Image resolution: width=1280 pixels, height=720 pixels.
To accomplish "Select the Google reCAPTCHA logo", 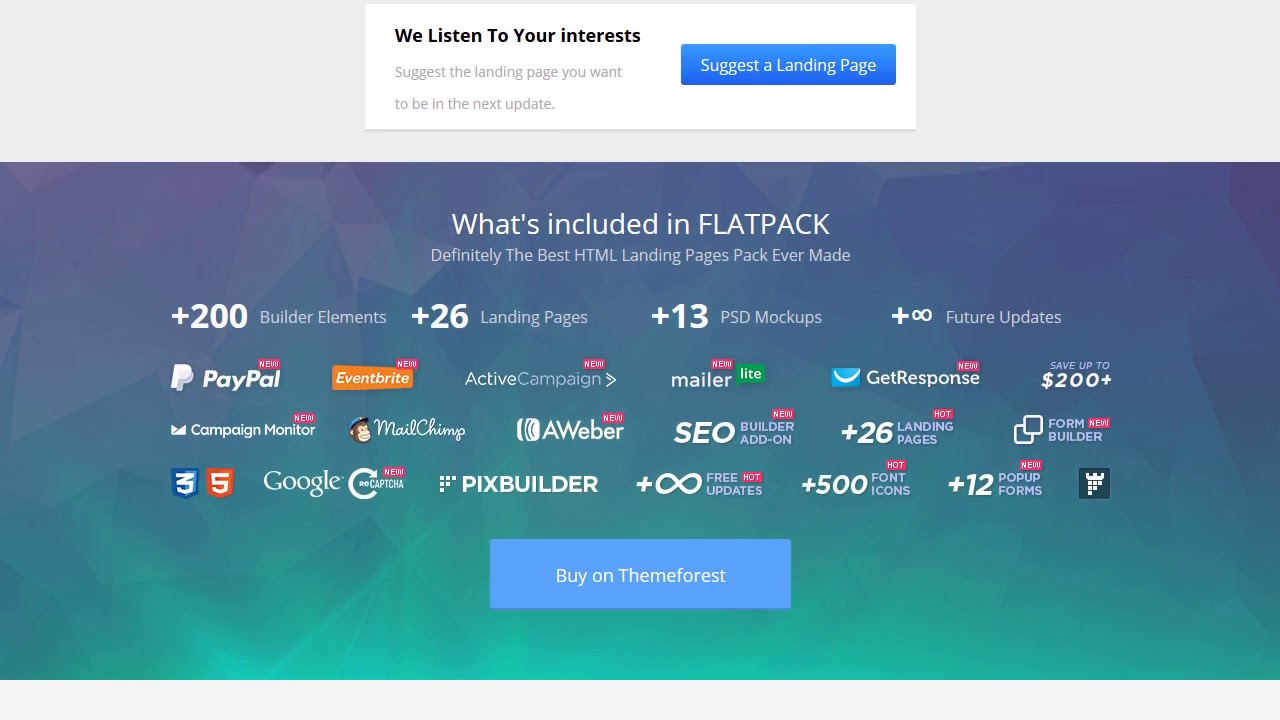I will click(334, 483).
